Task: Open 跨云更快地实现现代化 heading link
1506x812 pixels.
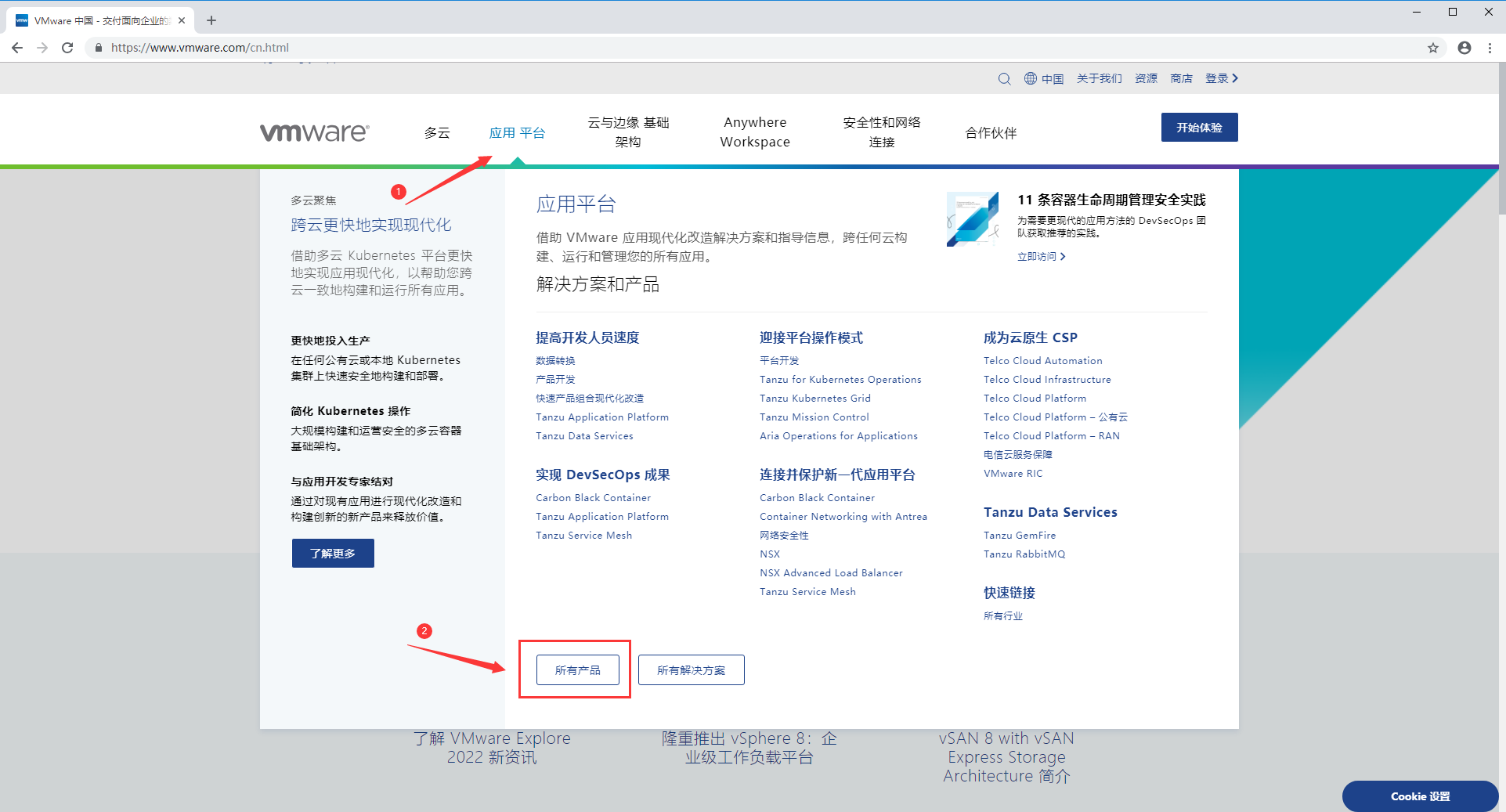Action: (x=371, y=226)
